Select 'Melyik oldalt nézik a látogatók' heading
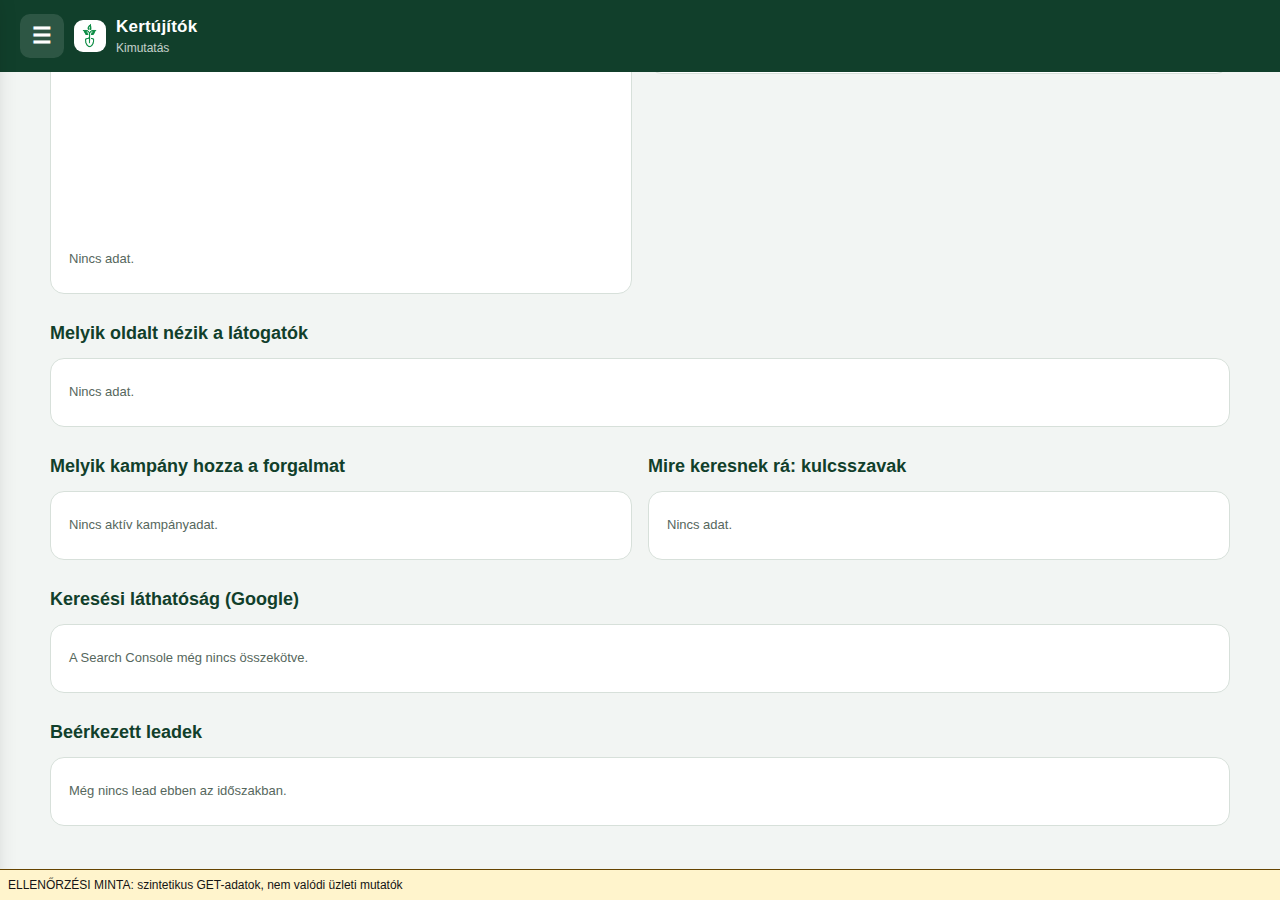The height and width of the screenshot is (900, 1280). [x=179, y=333]
